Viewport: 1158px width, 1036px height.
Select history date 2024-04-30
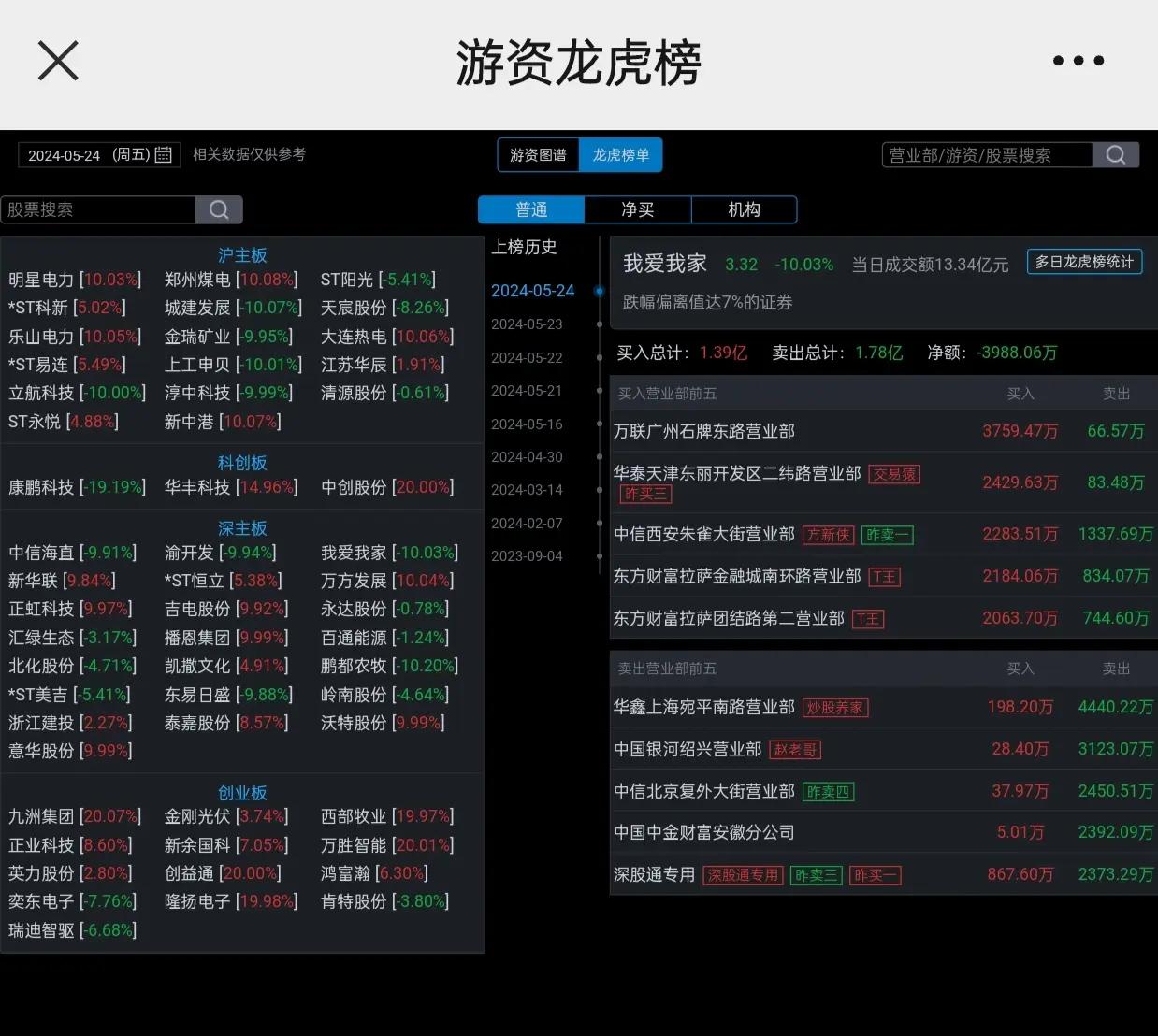tap(528, 457)
